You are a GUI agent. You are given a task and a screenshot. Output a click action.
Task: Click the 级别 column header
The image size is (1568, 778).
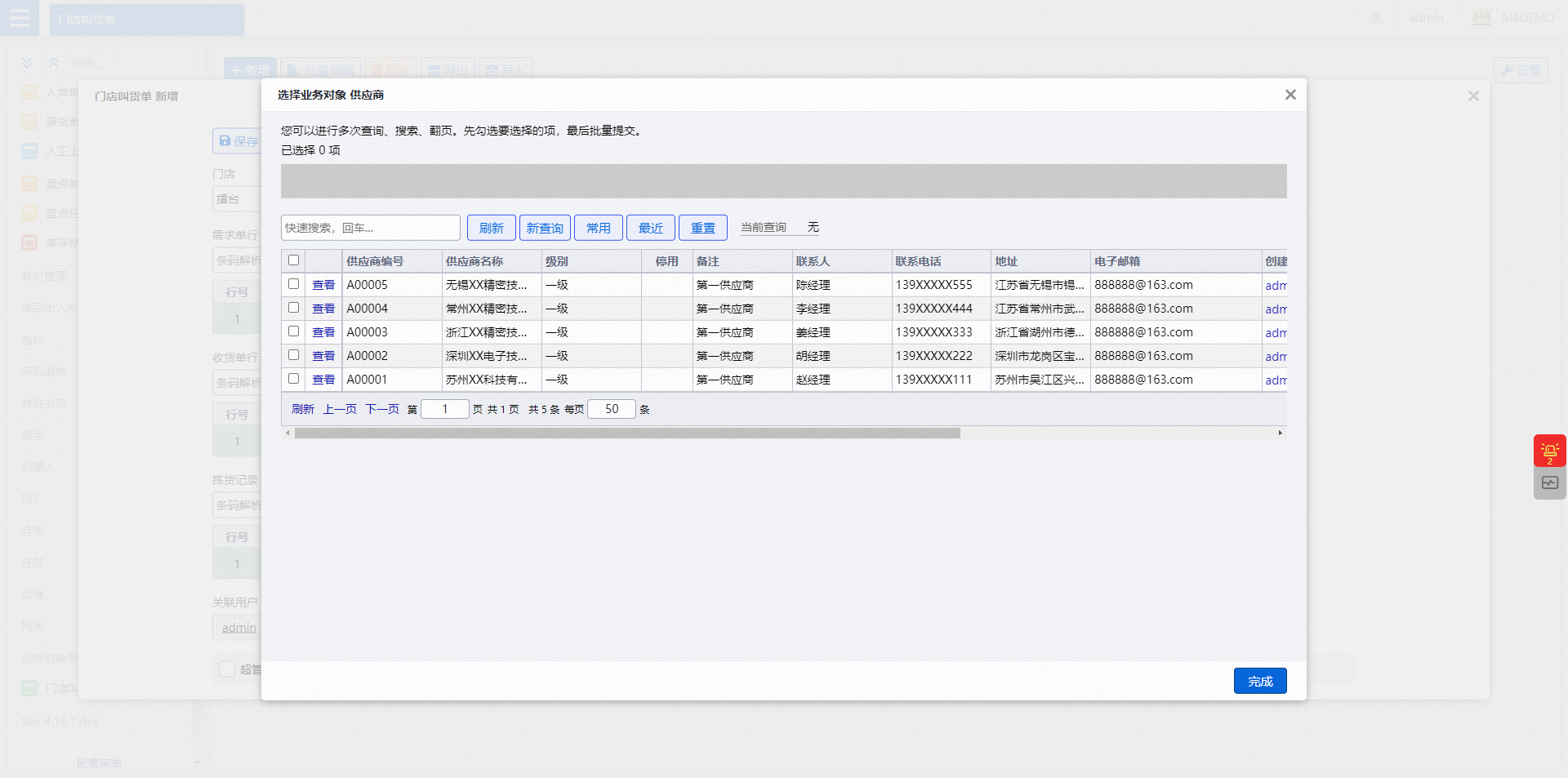(590, 261)
